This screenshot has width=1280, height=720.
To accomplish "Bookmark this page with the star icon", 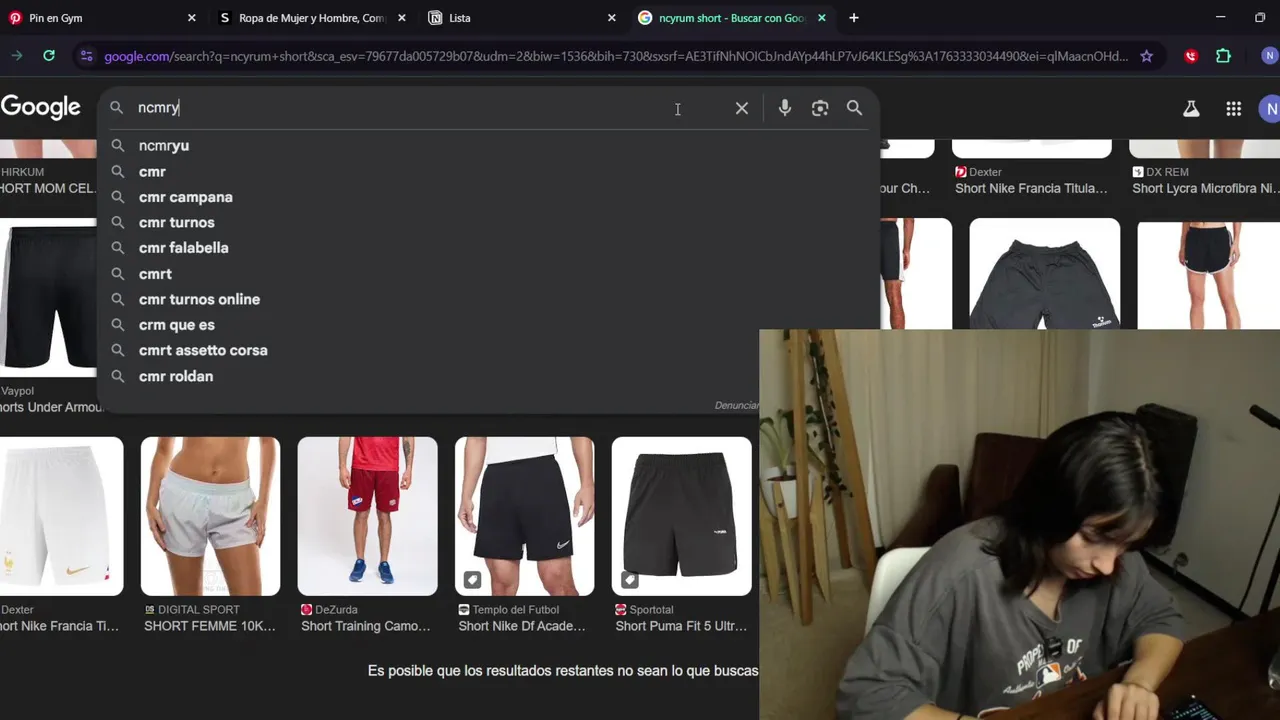I will coord(1147,56).
